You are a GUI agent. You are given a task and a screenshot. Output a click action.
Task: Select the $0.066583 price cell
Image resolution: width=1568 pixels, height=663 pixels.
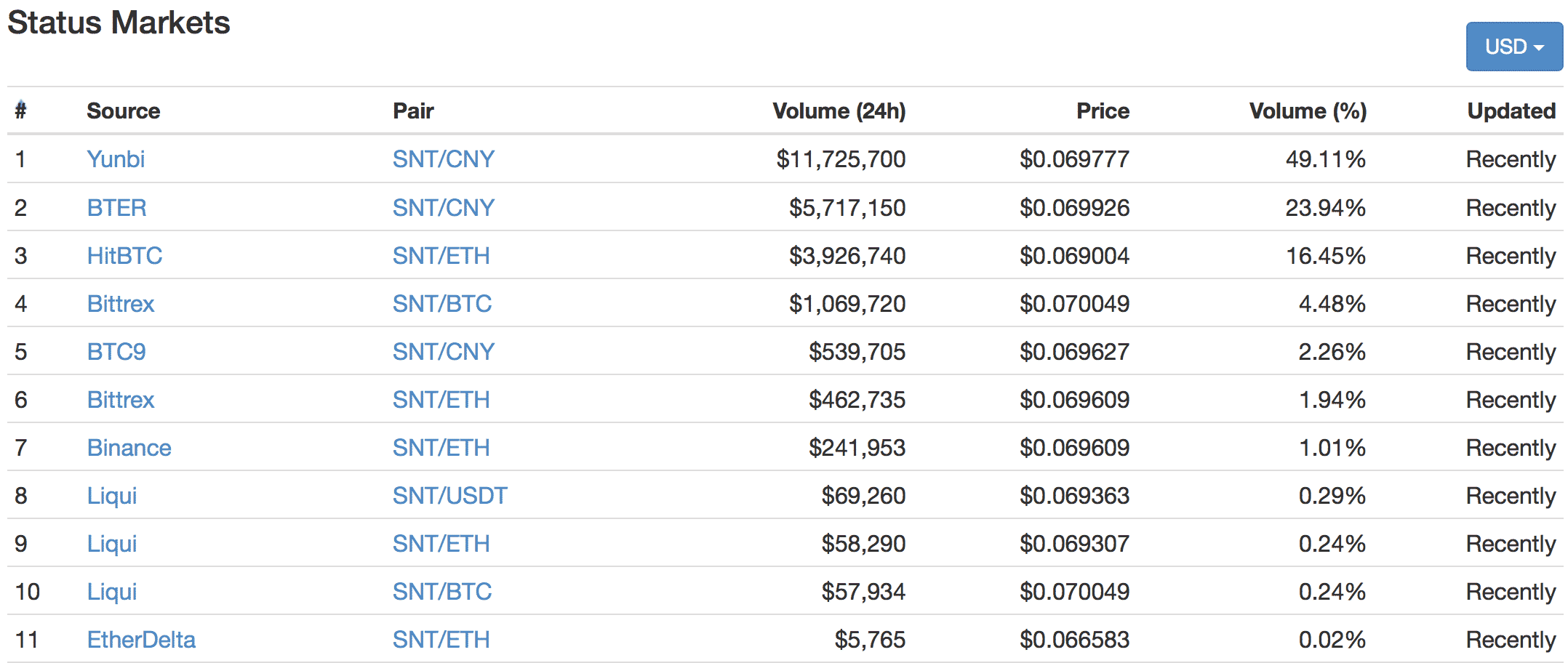(x=1074, y=639)
